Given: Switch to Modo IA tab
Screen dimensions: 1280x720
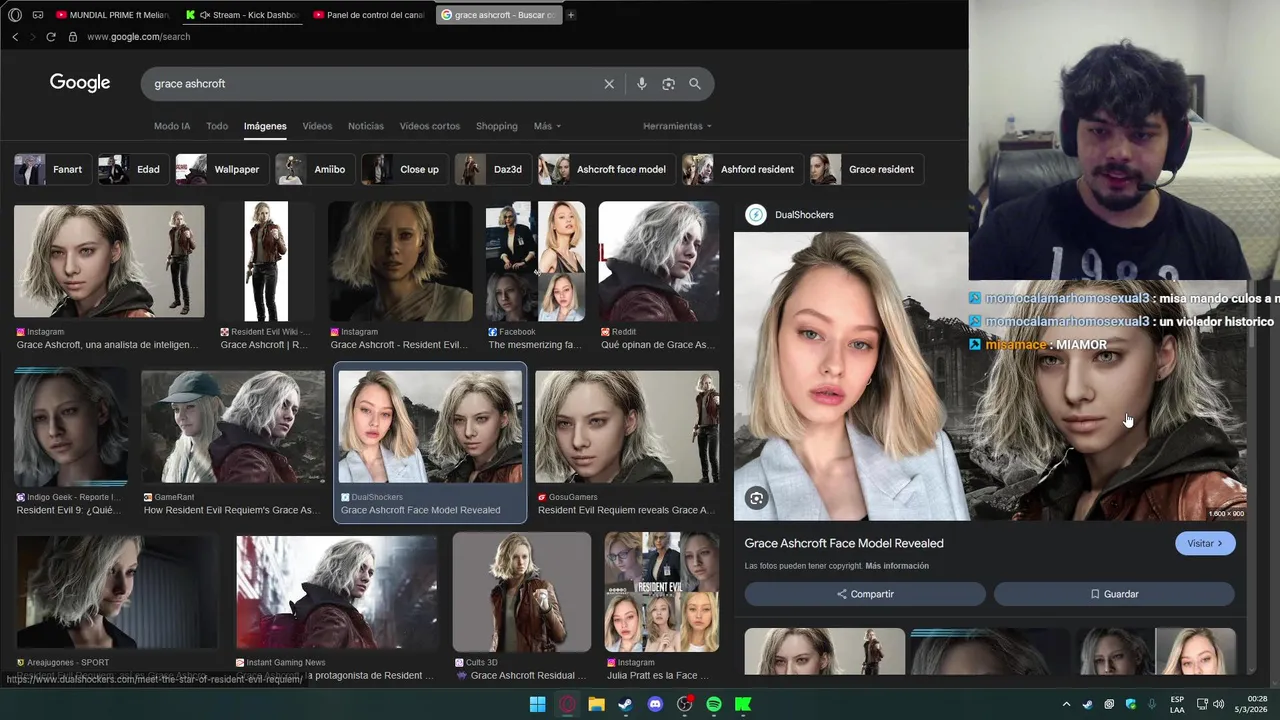Looking at the screenshot, I should tap(172, 126).
